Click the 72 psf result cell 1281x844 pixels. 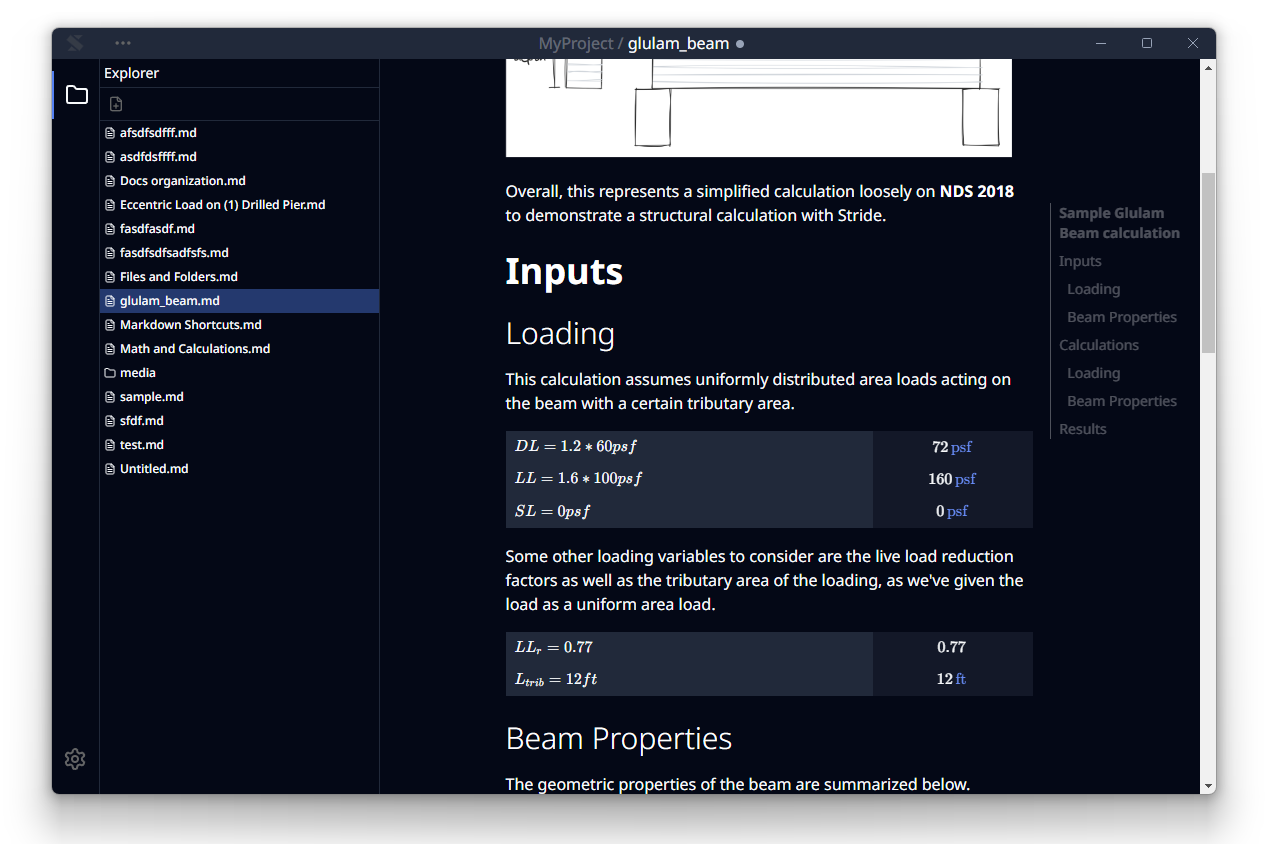[x=952, y=447]
